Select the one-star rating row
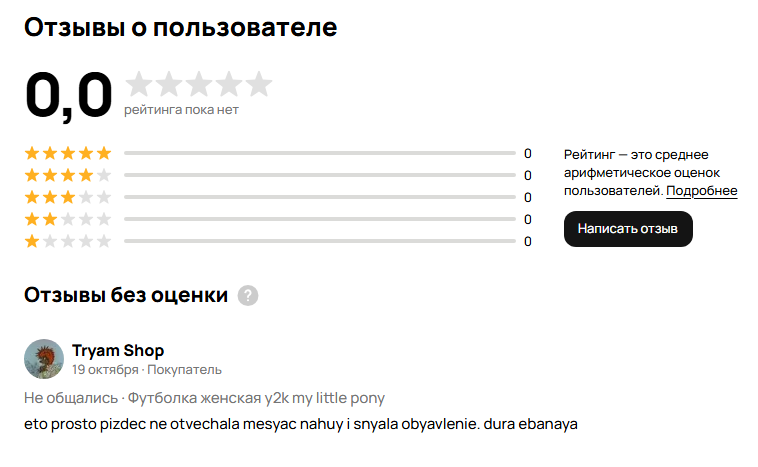 tap(68, 241)
